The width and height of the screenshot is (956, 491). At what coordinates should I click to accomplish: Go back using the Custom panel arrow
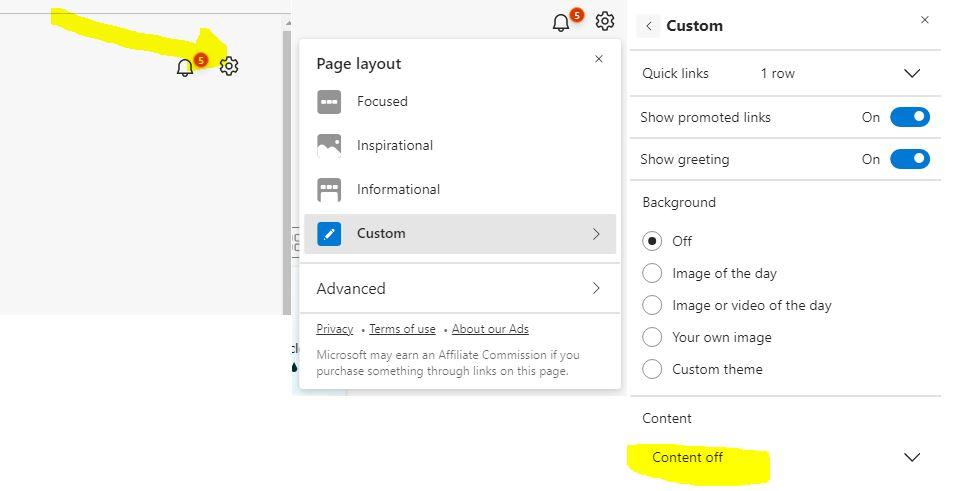(649, 26)
